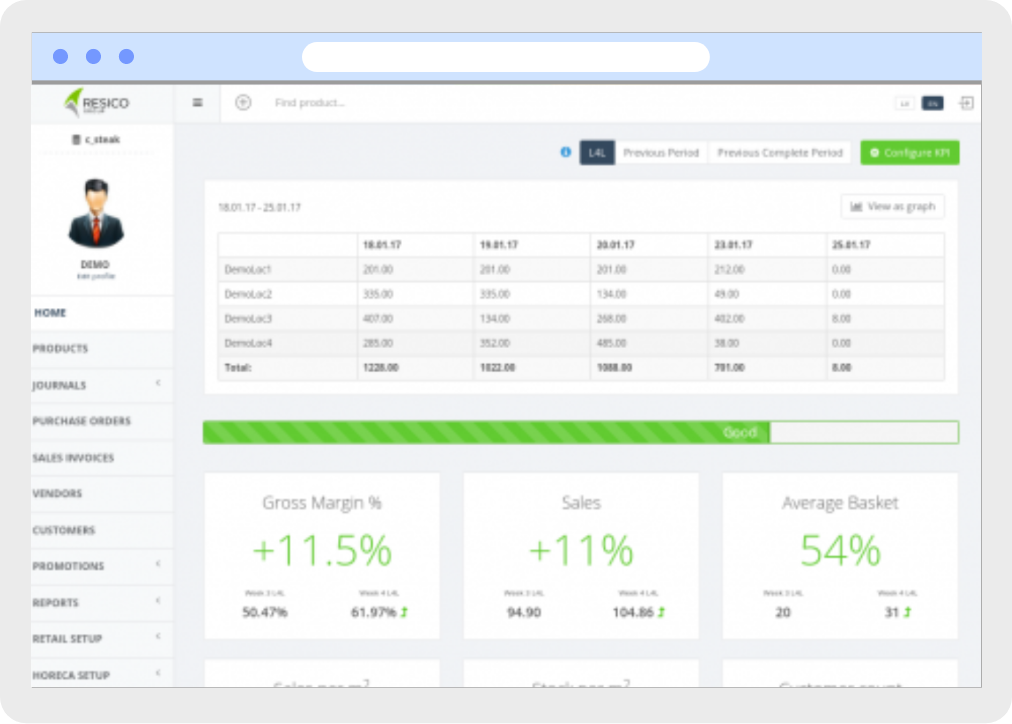Image resolution: width=1012 pixels, height=724 pixels.
Task: Click View as graph button
Action: (893, 206)
